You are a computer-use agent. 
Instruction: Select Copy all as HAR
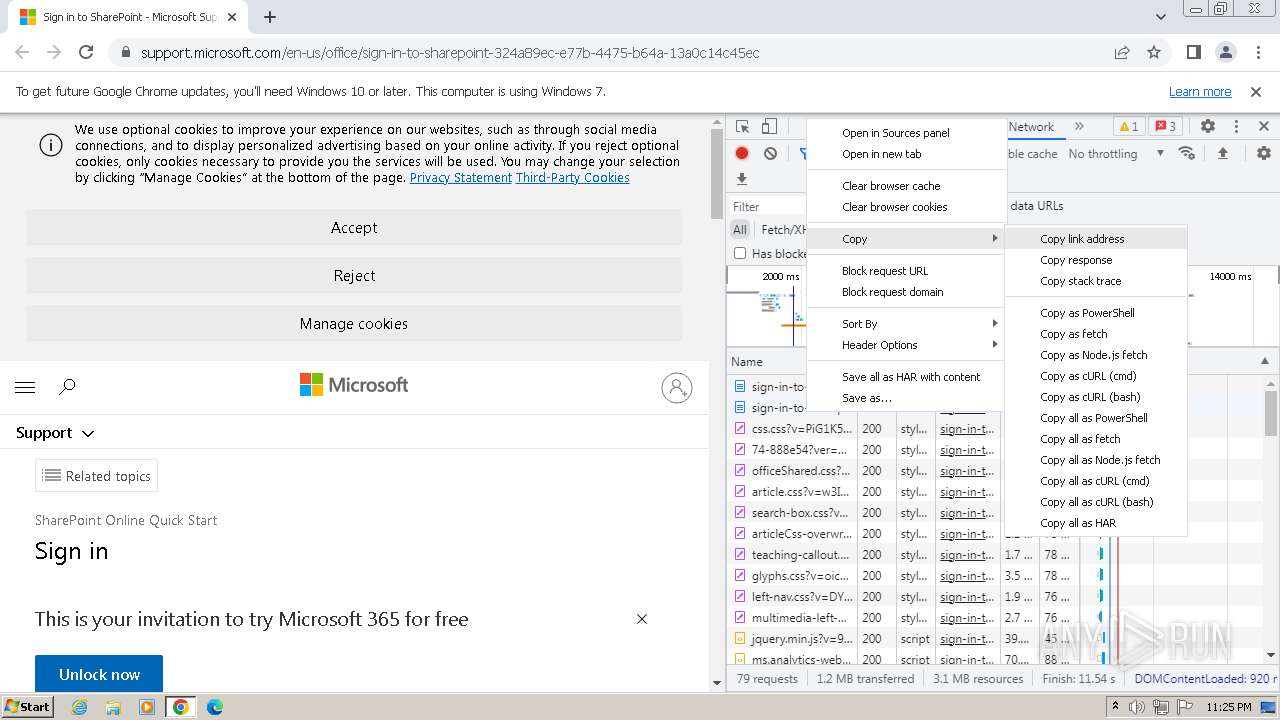pyautogui.click(x=1095, y=523)
